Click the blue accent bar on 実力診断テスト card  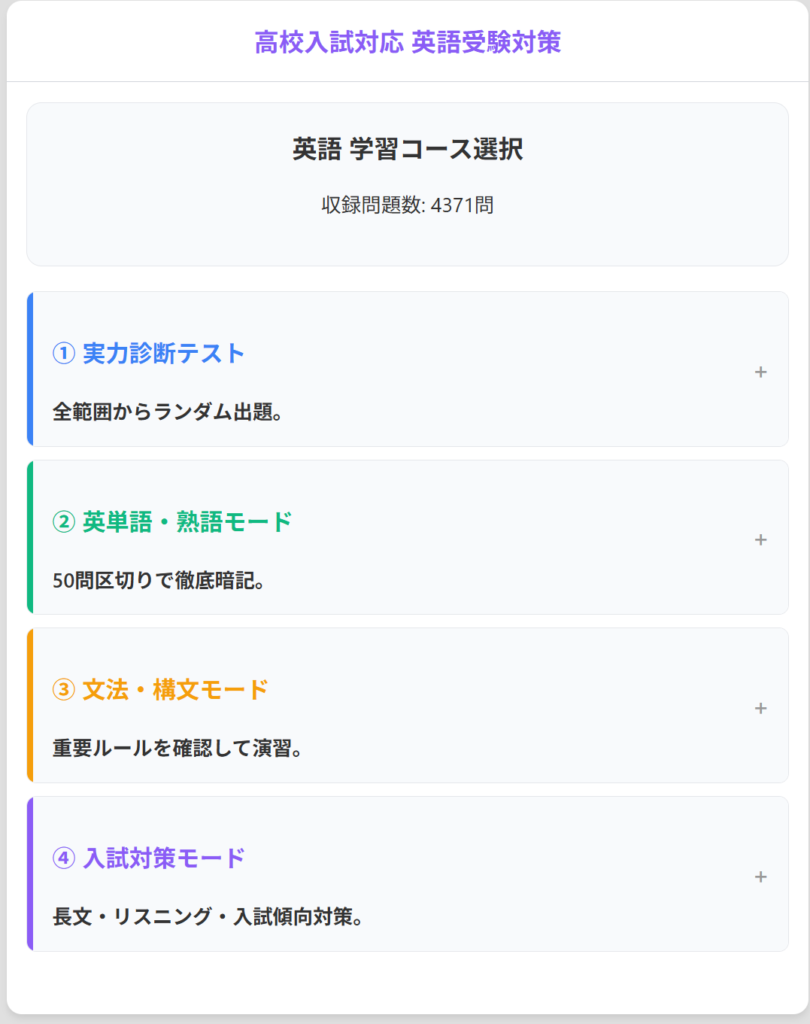click(30, 369)
